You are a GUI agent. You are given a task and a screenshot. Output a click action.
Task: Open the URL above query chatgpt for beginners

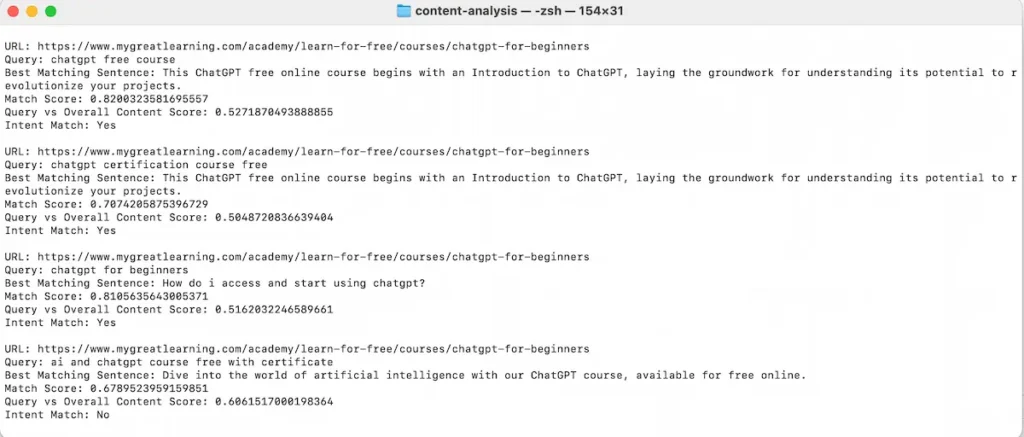tap(313, 257)
